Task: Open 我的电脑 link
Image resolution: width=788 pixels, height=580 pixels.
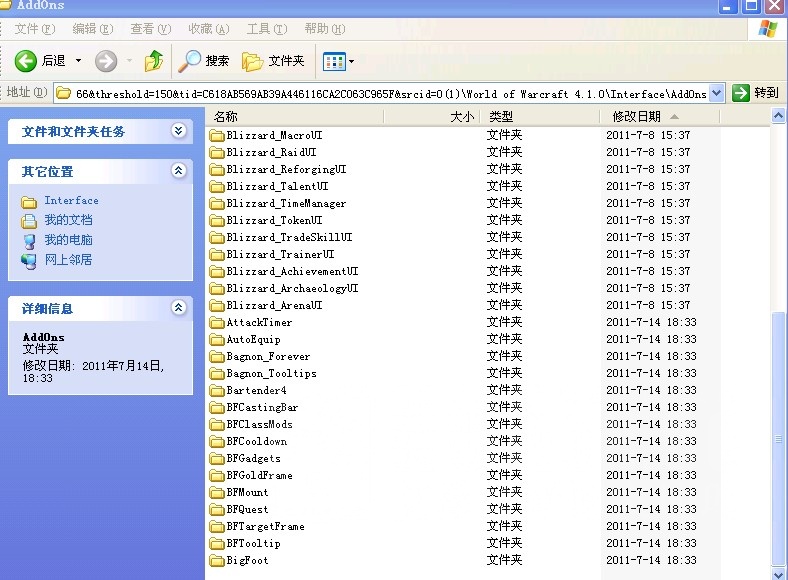Action: point(68,240)
